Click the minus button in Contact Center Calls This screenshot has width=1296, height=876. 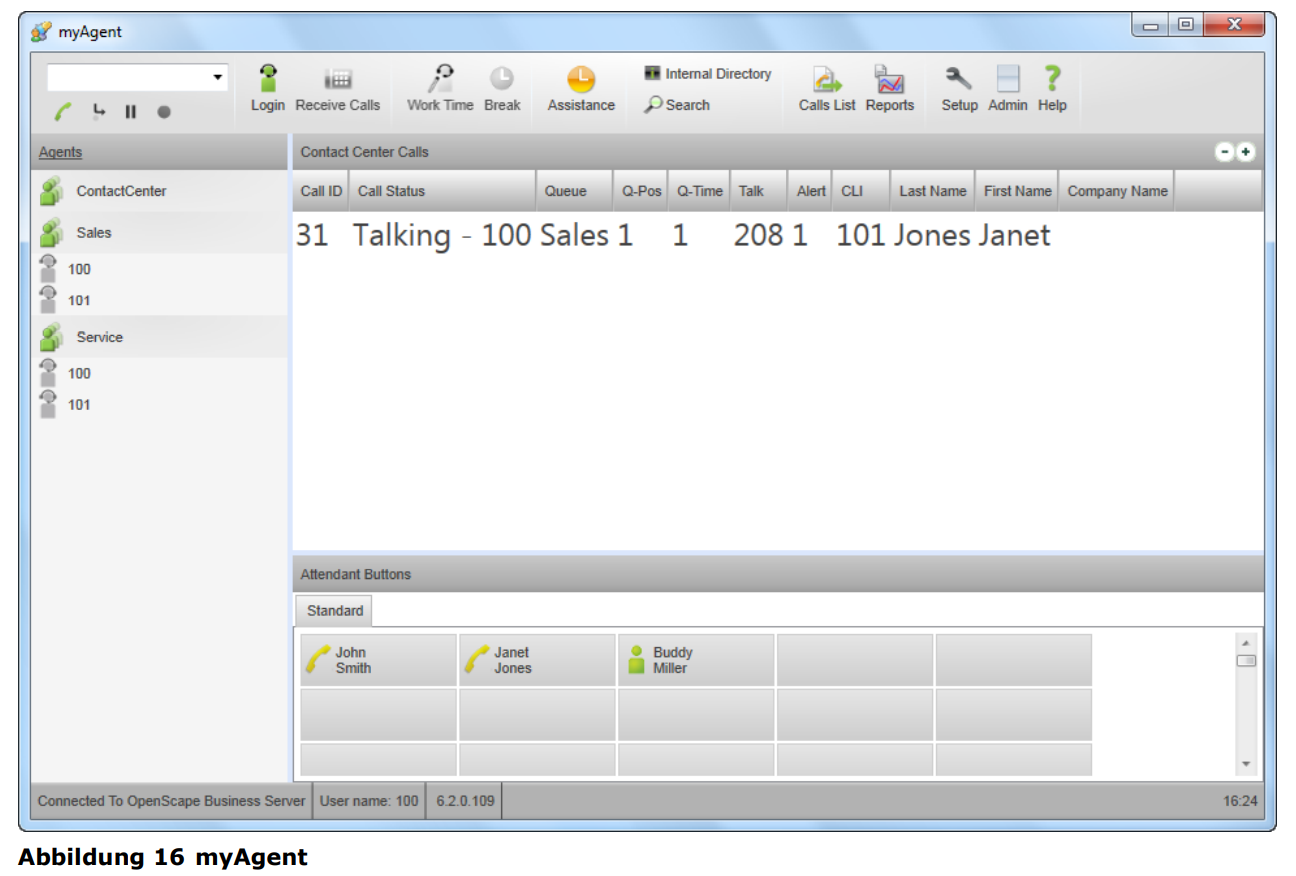(x=1225, y=152)
